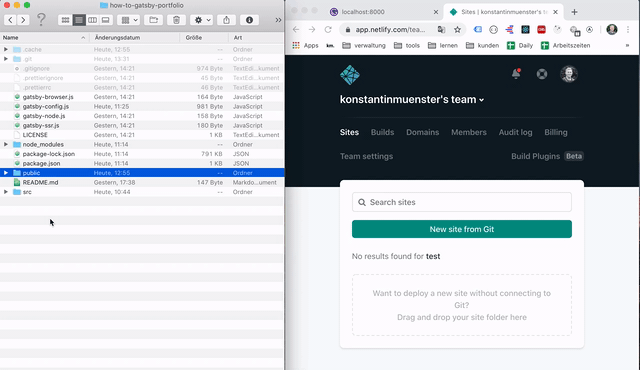
Task: Switch Finder to icon view
Action: coord(65,20)
